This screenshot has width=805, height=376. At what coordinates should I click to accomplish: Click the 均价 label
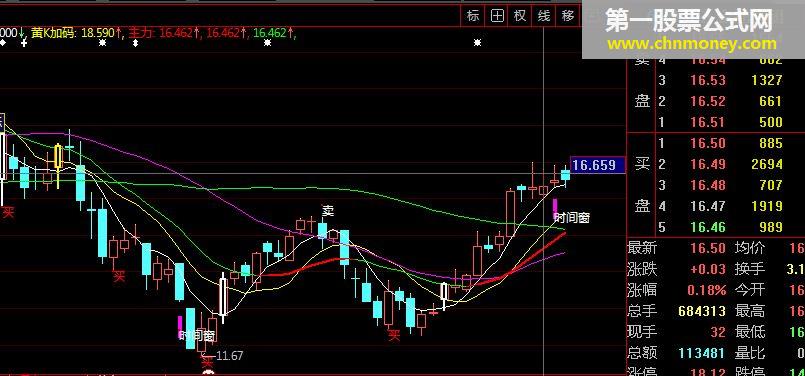(750, 248)
